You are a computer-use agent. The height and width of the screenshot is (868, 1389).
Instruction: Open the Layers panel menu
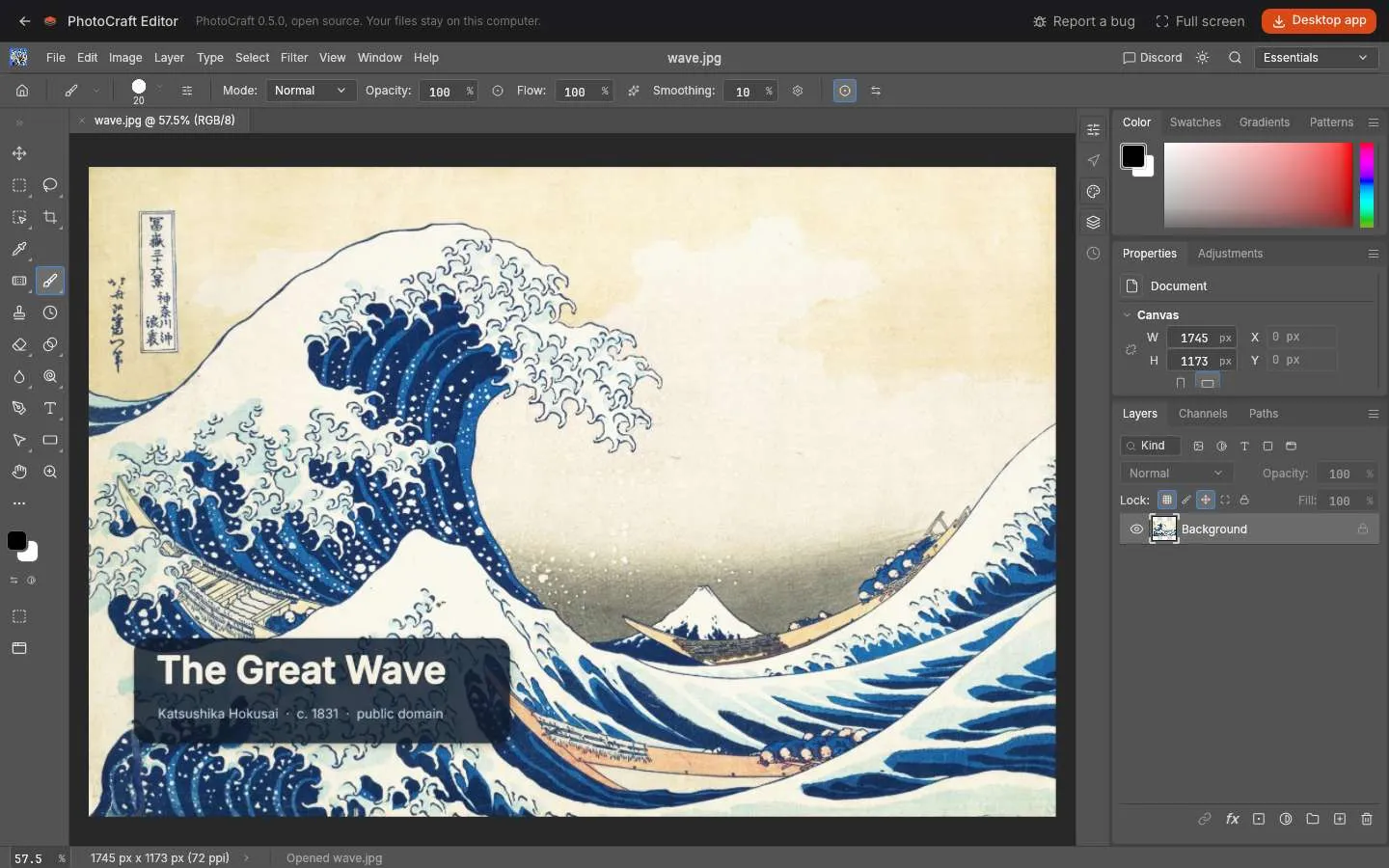1374,414
